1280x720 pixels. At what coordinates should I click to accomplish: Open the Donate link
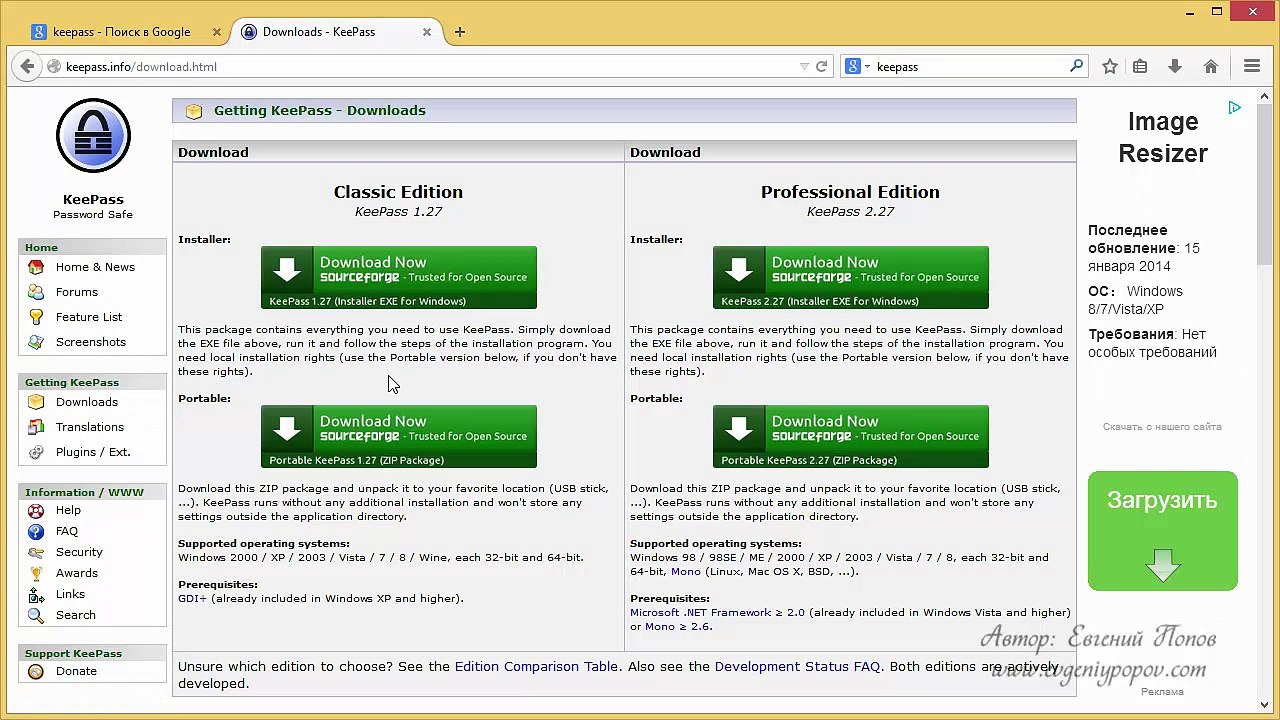tap(76, 671)
